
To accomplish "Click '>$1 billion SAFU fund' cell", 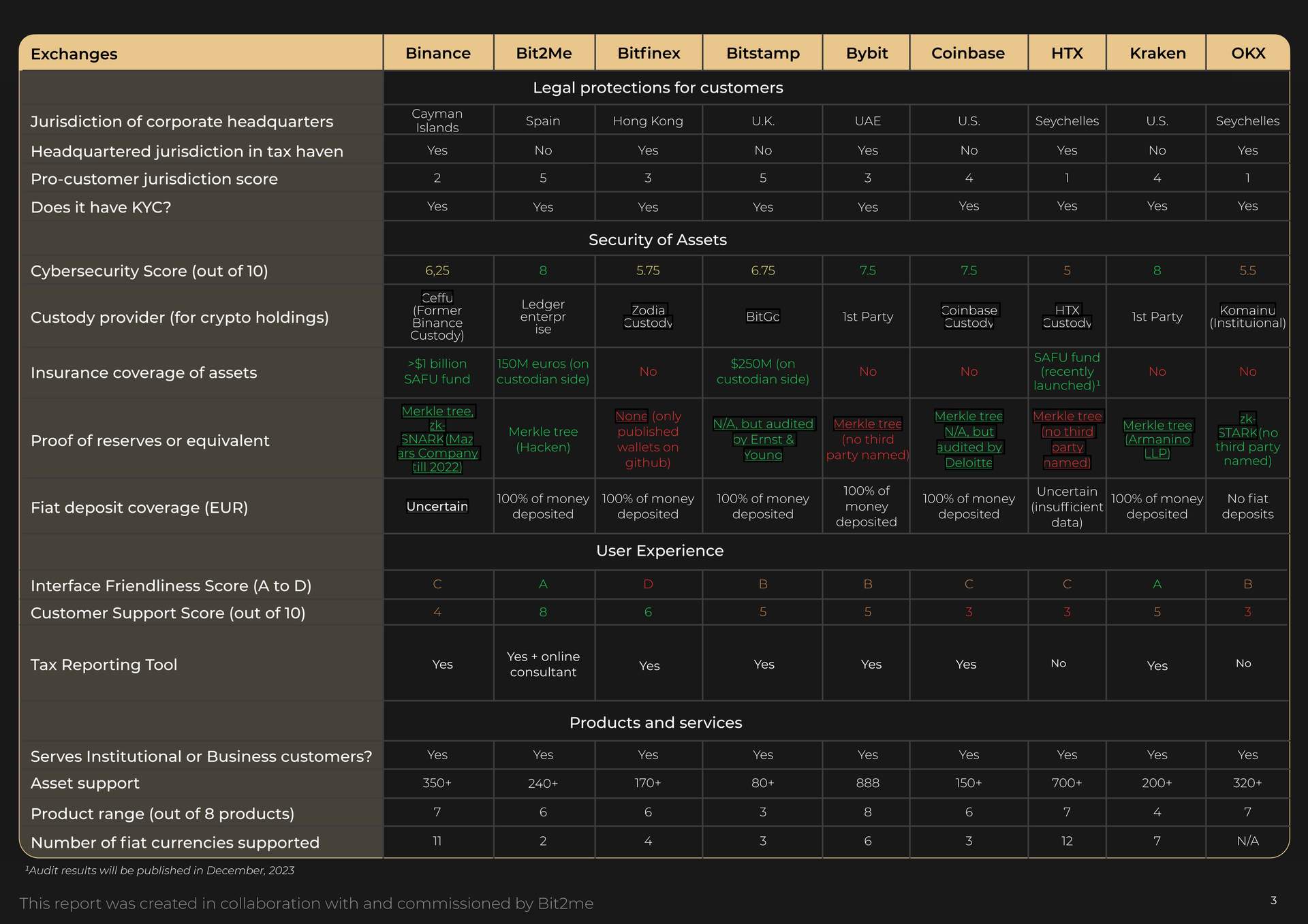I will [437, 371].
